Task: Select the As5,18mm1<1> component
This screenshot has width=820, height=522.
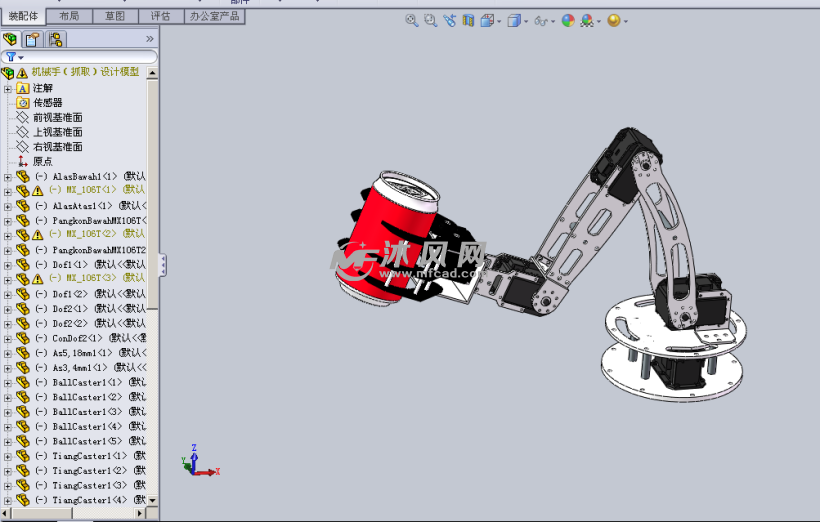Action: pyautogui.click(x=91, y=353)
